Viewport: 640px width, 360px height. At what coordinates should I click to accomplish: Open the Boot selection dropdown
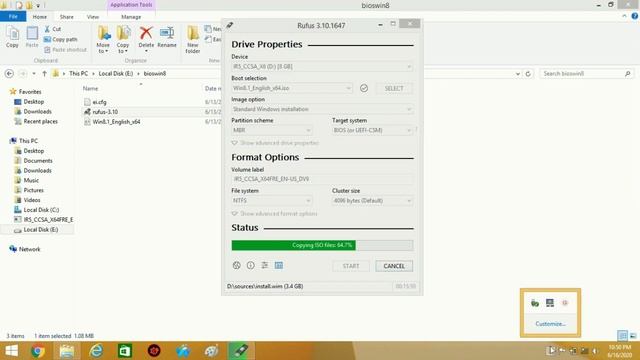[x=292, y=88]
